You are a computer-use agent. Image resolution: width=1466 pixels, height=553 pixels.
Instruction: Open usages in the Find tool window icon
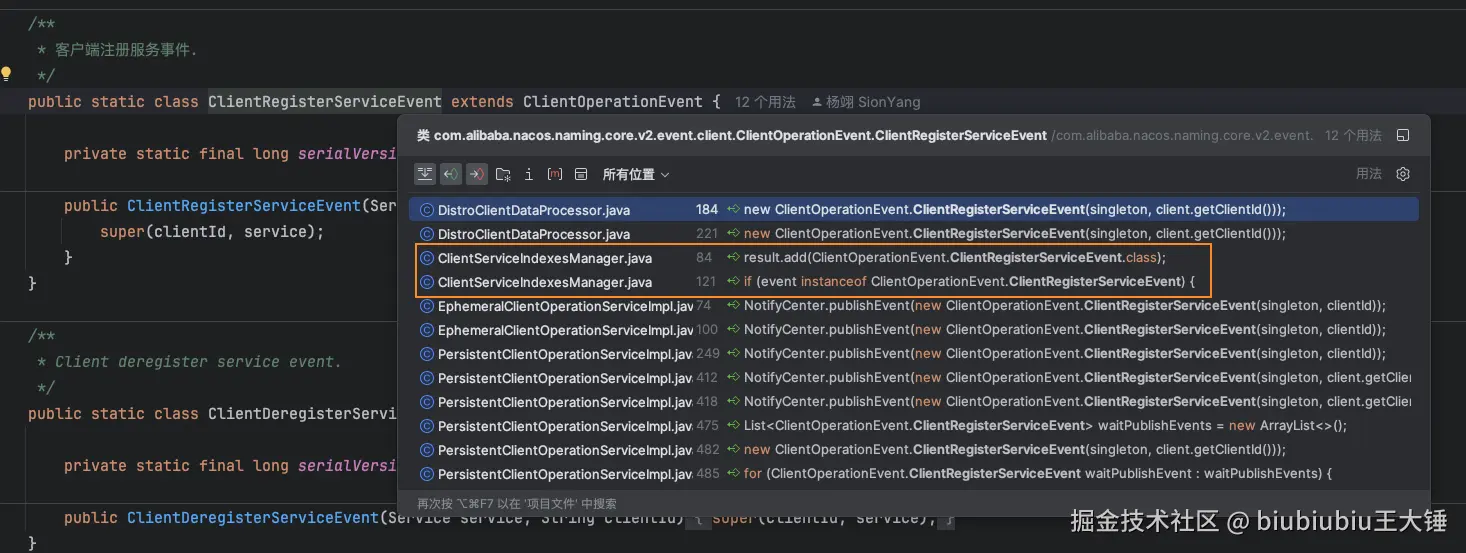(1403, 135)
